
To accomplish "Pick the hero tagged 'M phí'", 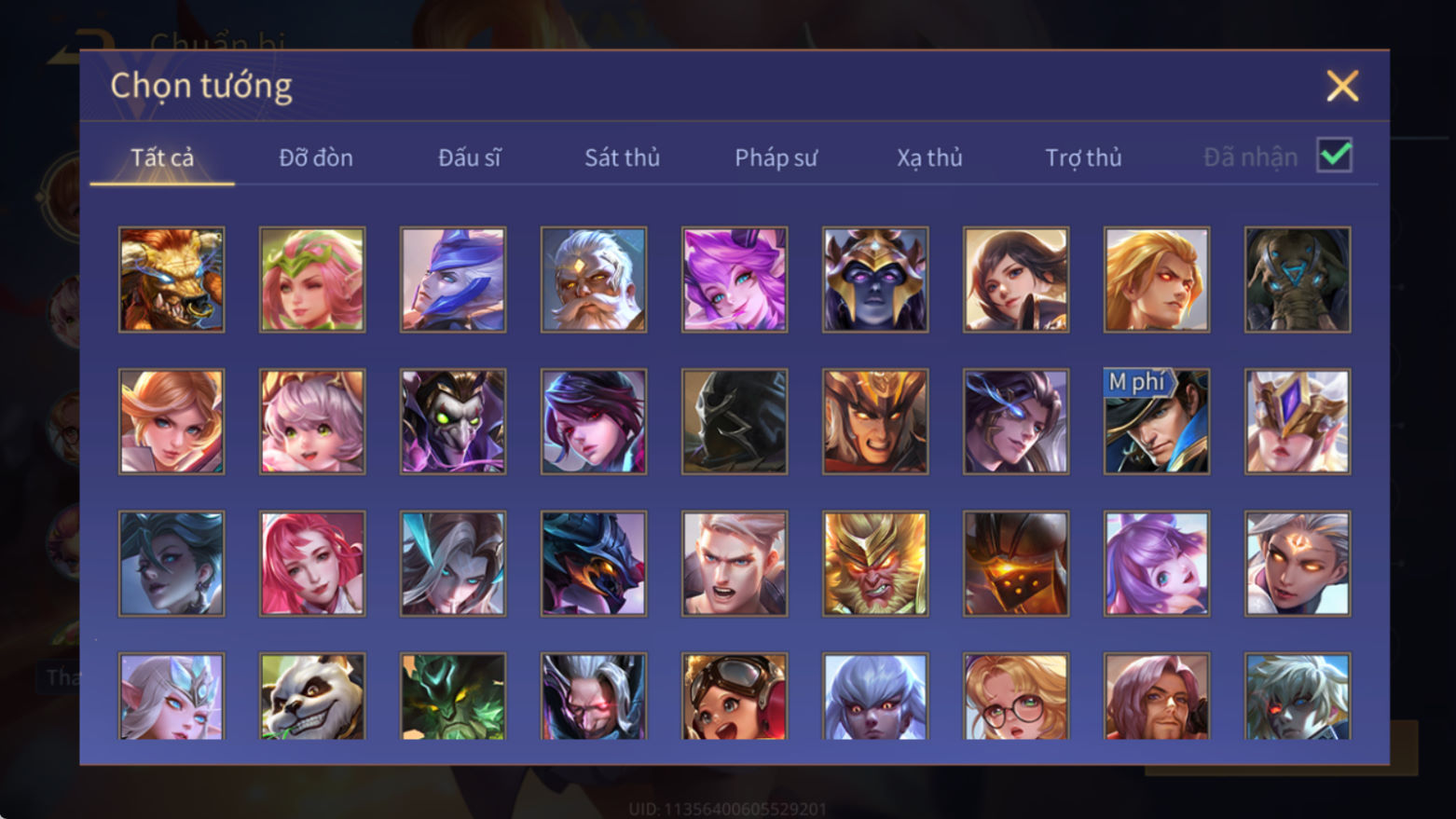I will tap(1157, 421).
